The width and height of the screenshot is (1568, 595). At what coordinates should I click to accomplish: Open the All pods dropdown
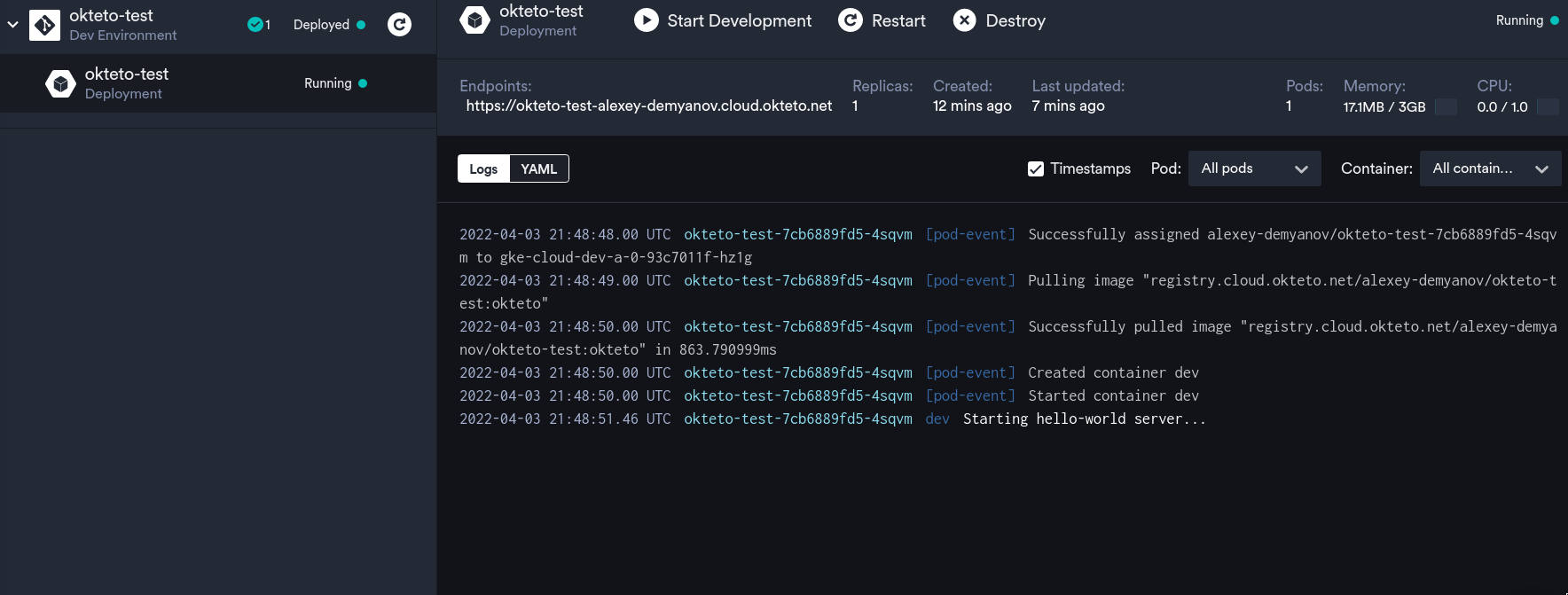click(x=1253, y=168)
